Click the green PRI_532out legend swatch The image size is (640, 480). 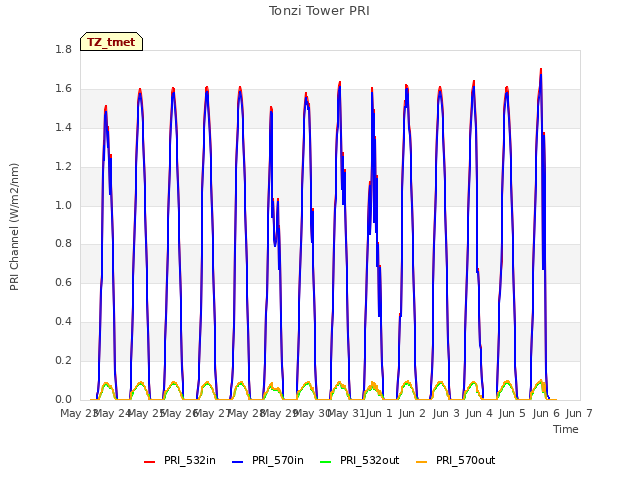[326, 462]
